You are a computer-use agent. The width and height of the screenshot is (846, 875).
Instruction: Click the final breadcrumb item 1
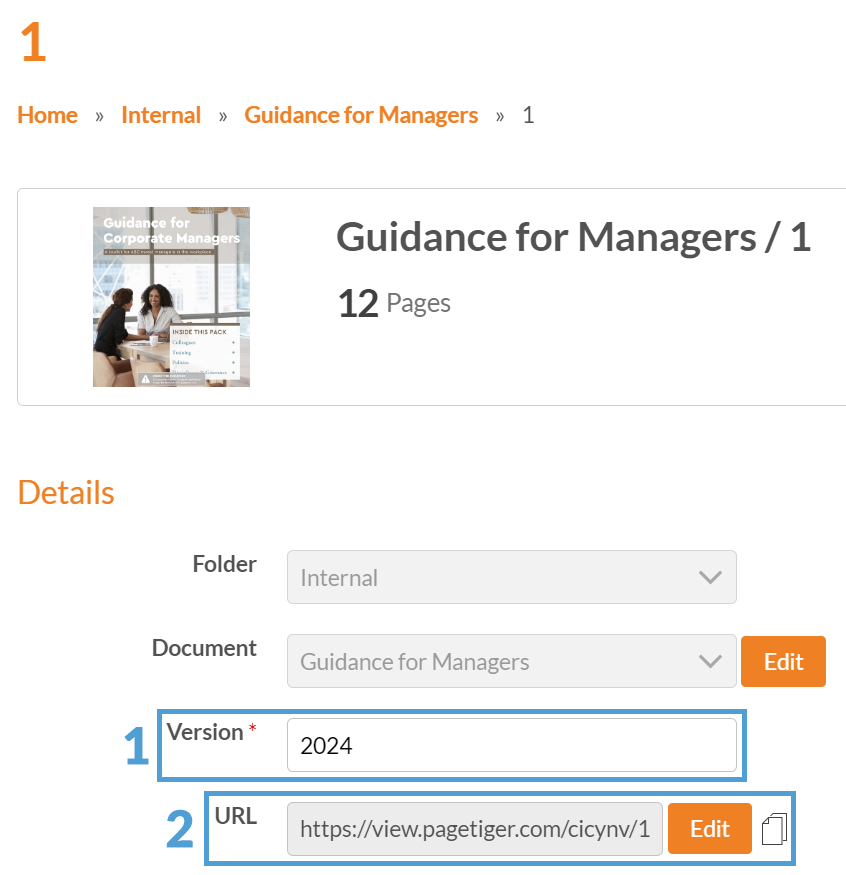click(x=528, y=115)
